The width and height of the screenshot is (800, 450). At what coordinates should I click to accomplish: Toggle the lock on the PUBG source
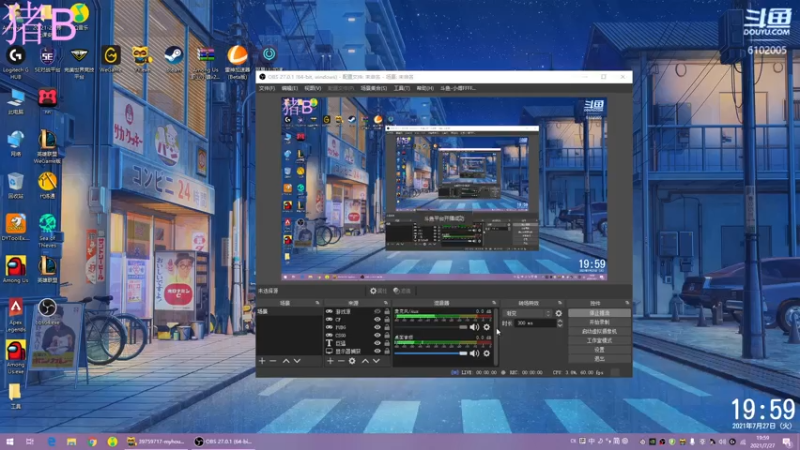tap(387, 327)
